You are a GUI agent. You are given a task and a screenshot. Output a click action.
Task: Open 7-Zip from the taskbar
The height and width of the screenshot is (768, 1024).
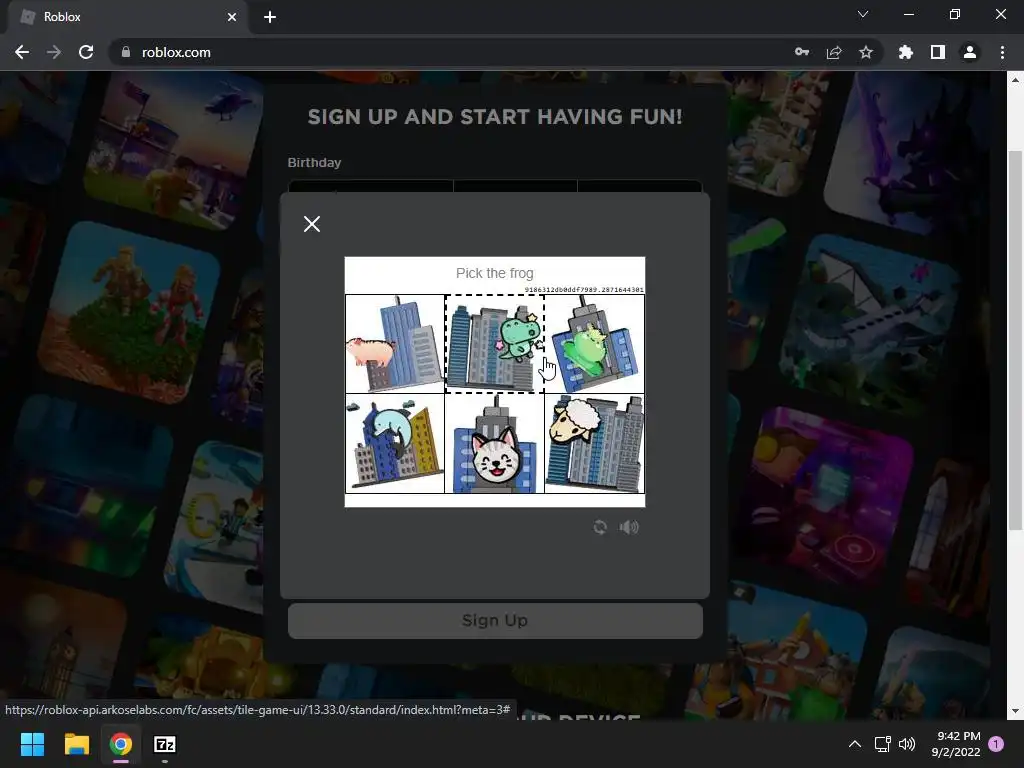click(165, 744)
